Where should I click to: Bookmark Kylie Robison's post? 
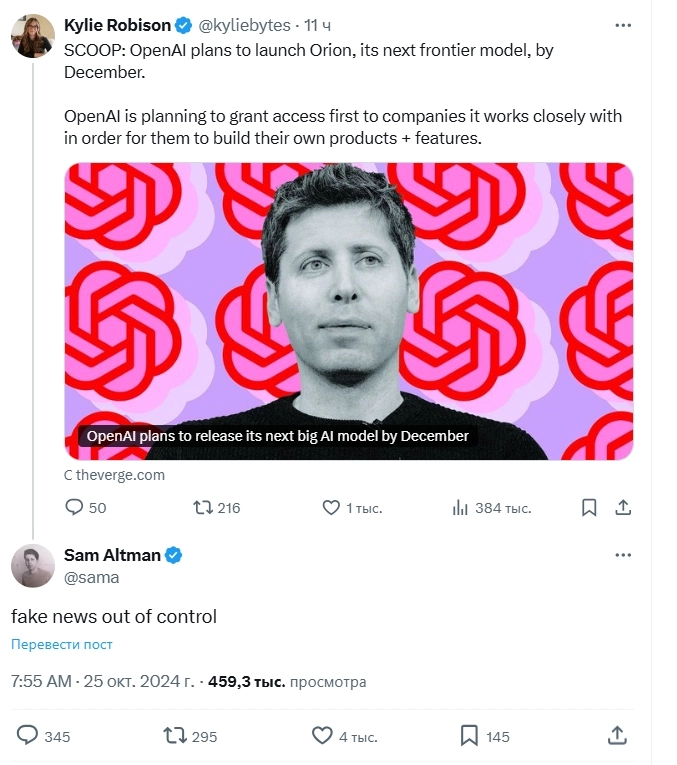[x=589, y=508]
